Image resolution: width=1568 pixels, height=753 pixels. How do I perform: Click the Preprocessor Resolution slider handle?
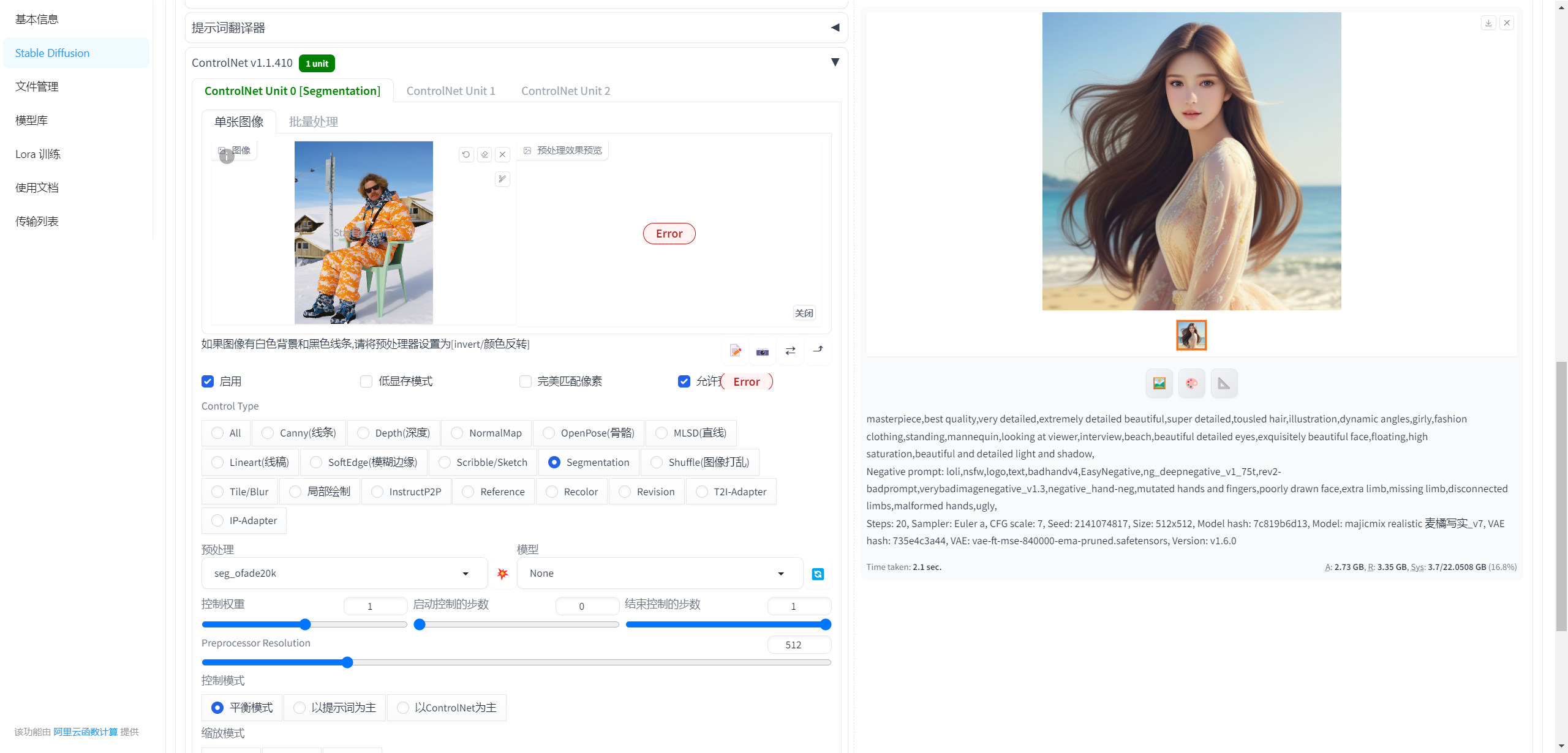click(347, 662)
